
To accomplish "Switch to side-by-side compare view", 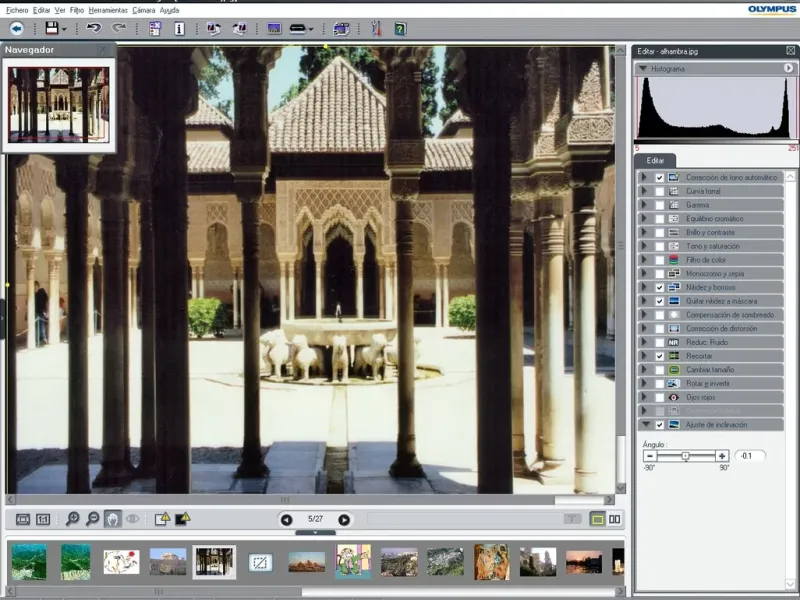I will pyautogui.click(x=615, y=519).
